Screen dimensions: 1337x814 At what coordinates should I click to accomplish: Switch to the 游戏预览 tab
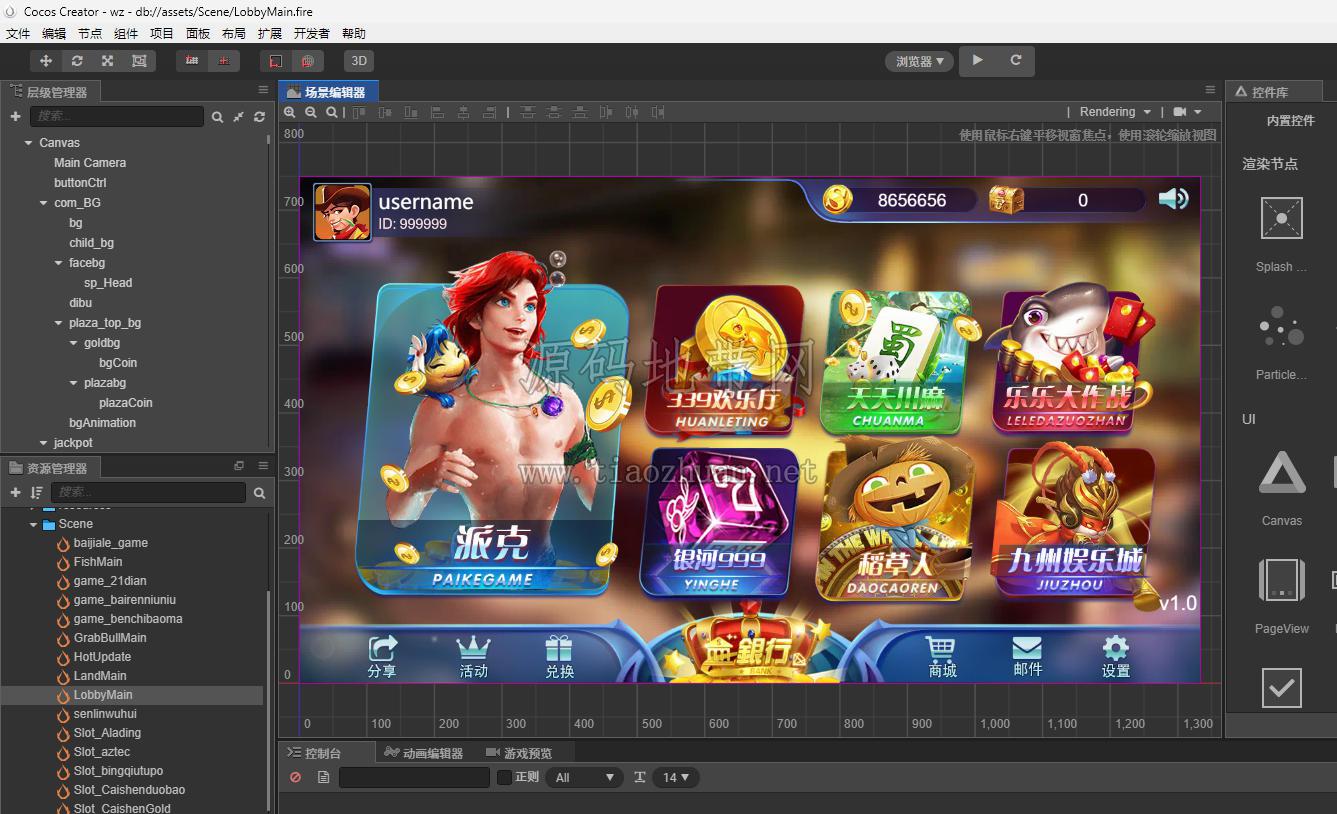[x=520, y=753]
